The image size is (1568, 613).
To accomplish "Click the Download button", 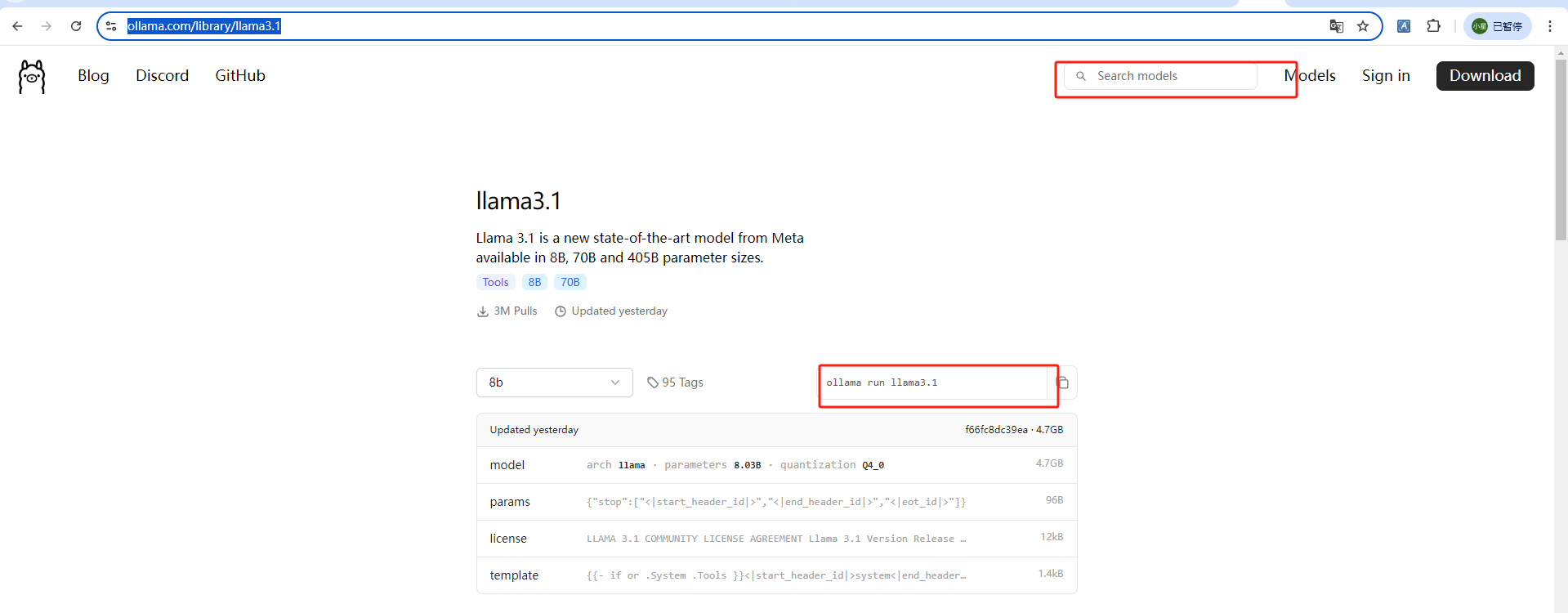I will (x=1485, y=75).
